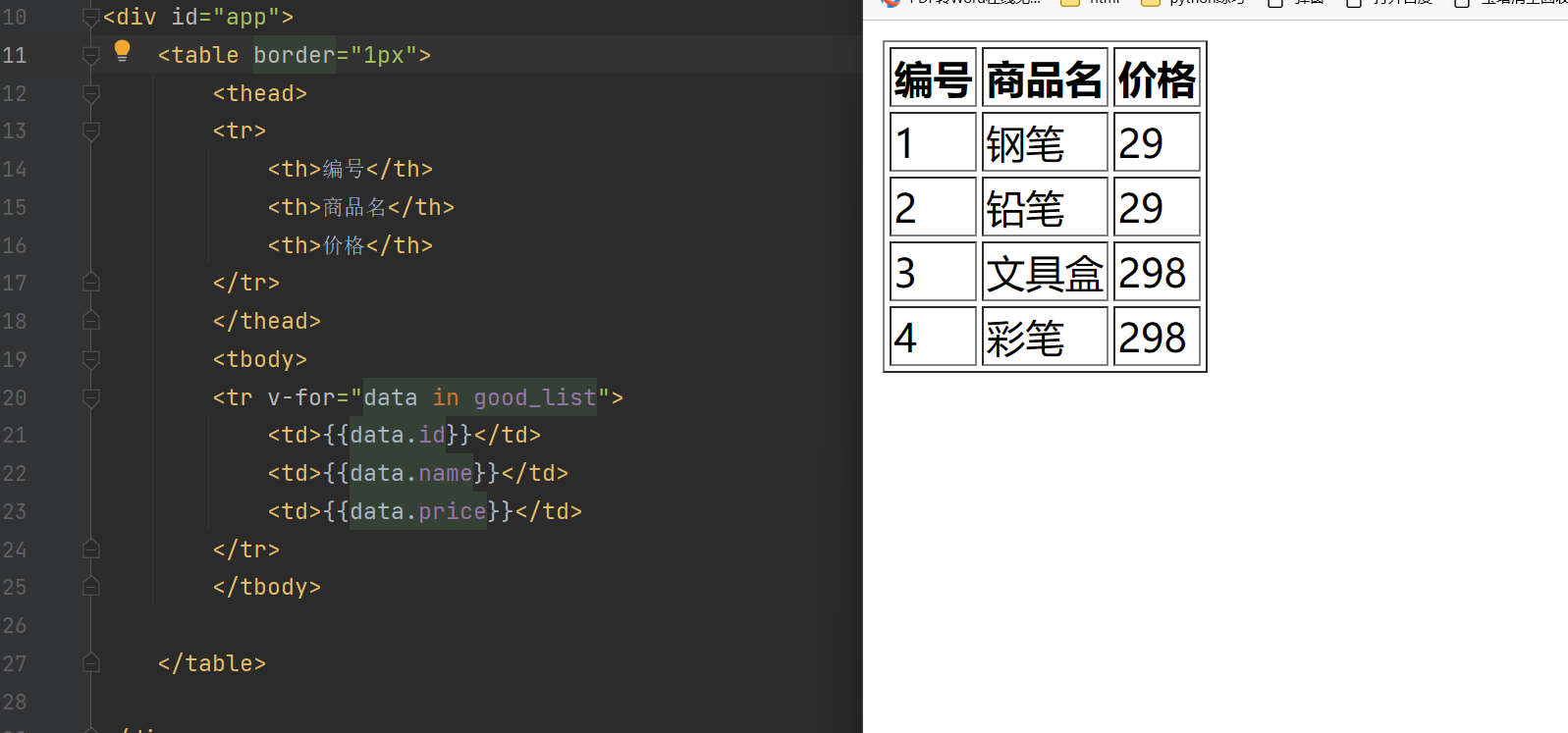Click the id cell showing 4

[x=933, y=337]
